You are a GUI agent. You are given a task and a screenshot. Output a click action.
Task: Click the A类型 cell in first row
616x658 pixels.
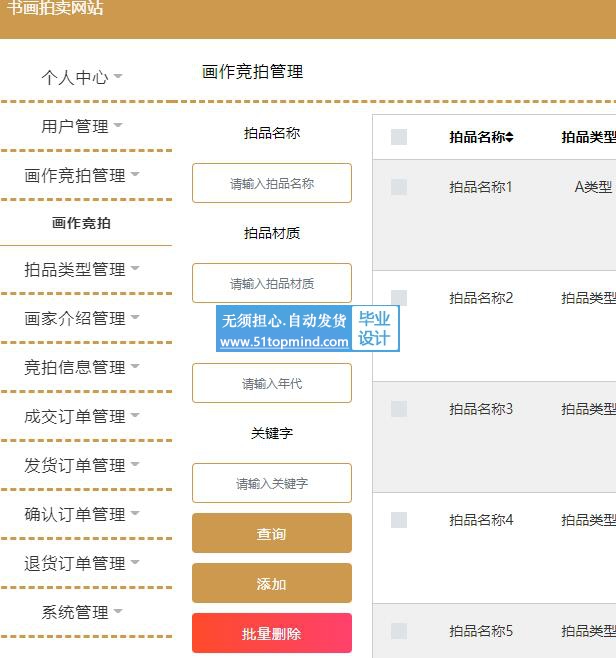[593, 187]
